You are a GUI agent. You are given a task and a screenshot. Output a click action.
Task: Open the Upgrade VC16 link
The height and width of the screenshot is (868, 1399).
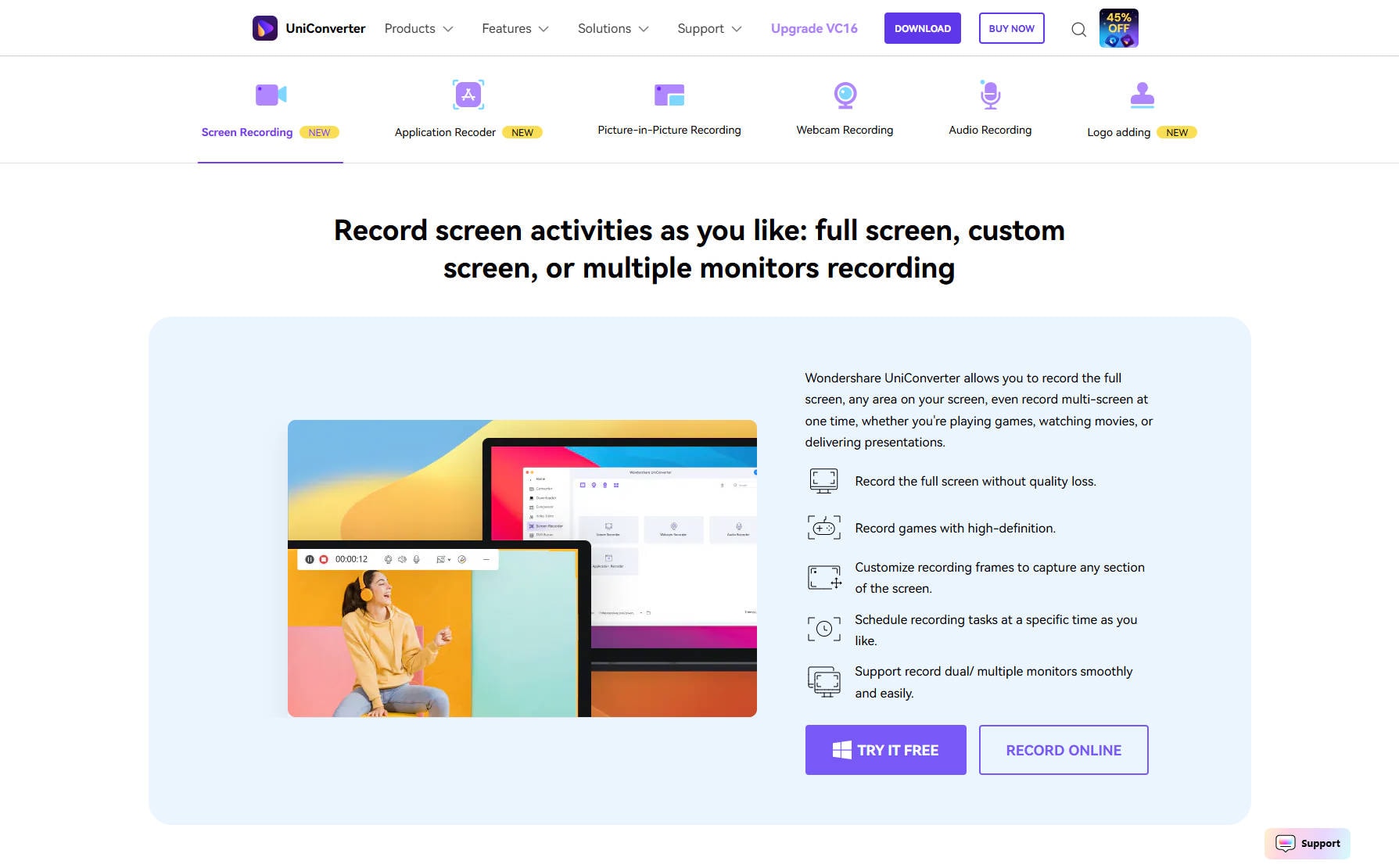coord(814,29)
